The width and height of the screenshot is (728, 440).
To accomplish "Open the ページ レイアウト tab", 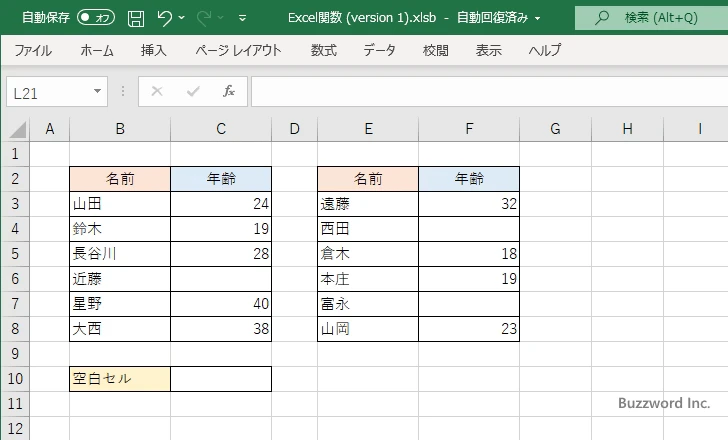I will [238, 50].
